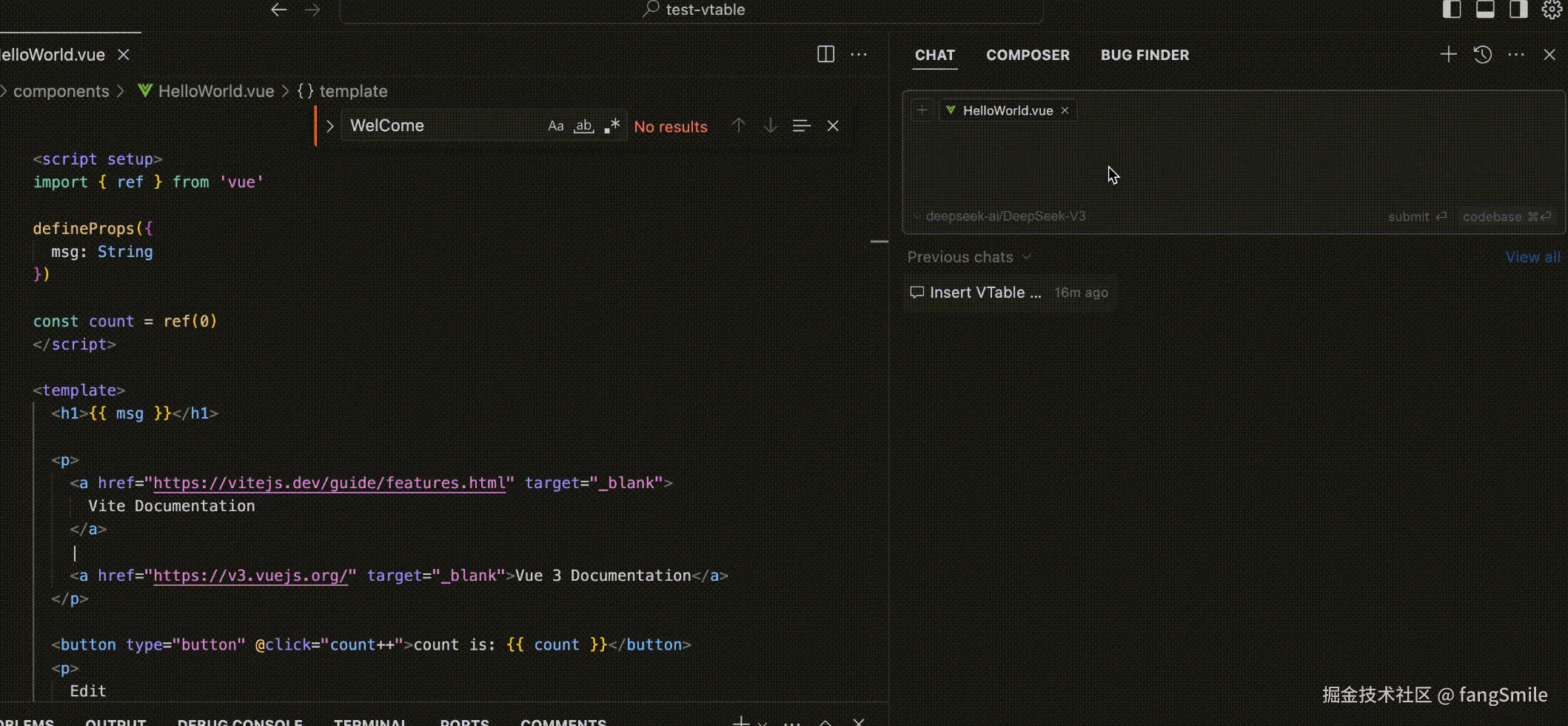
Task: Switch to the CHAT tab
Action: (x=935, y=55)
